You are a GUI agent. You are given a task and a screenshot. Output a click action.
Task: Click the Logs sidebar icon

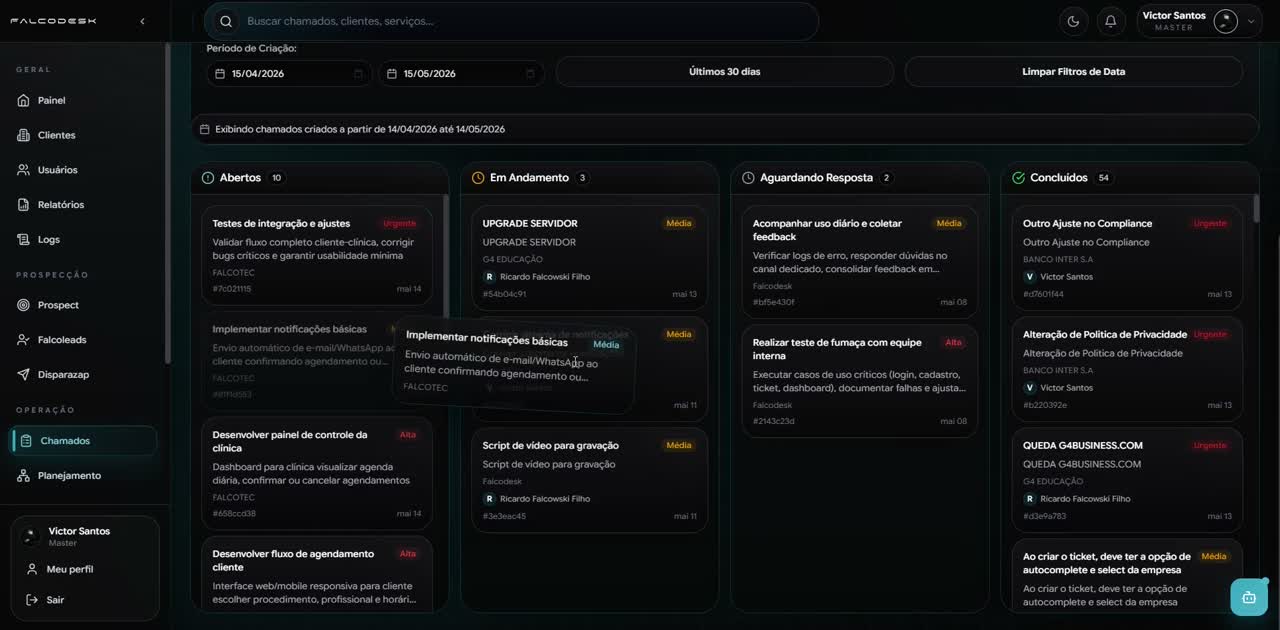24,240
